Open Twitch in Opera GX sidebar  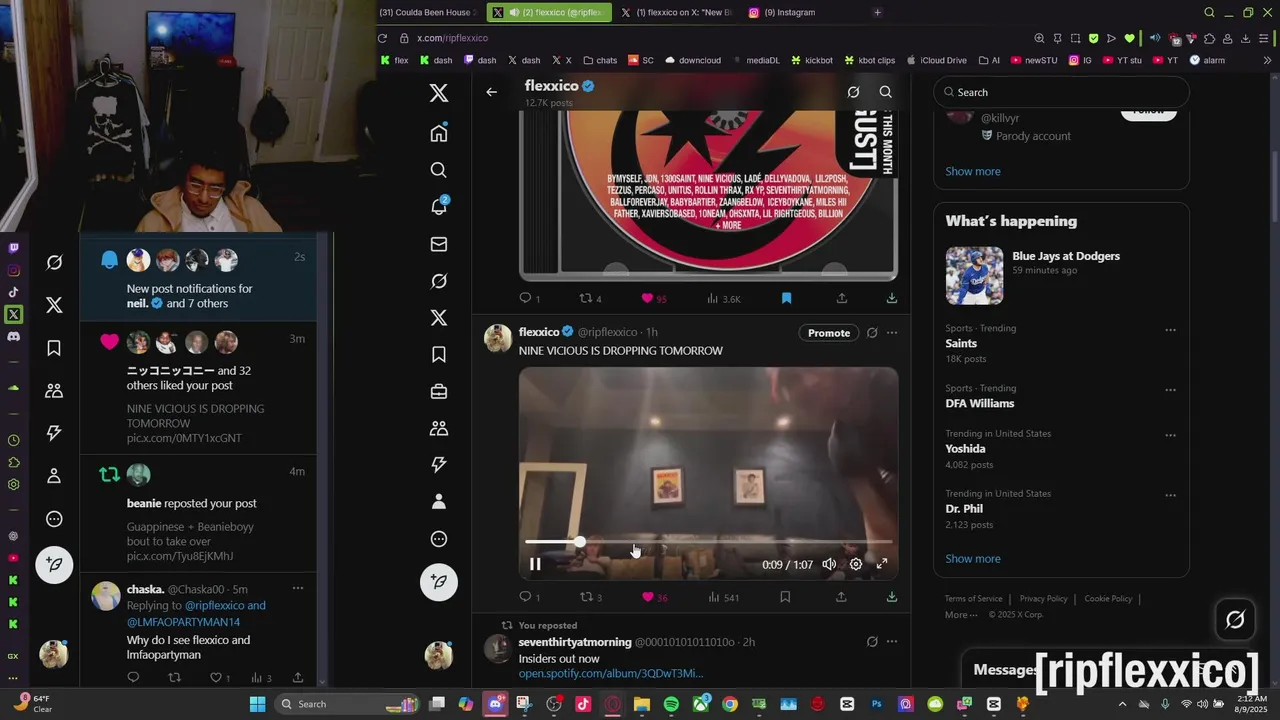point(13,248)
